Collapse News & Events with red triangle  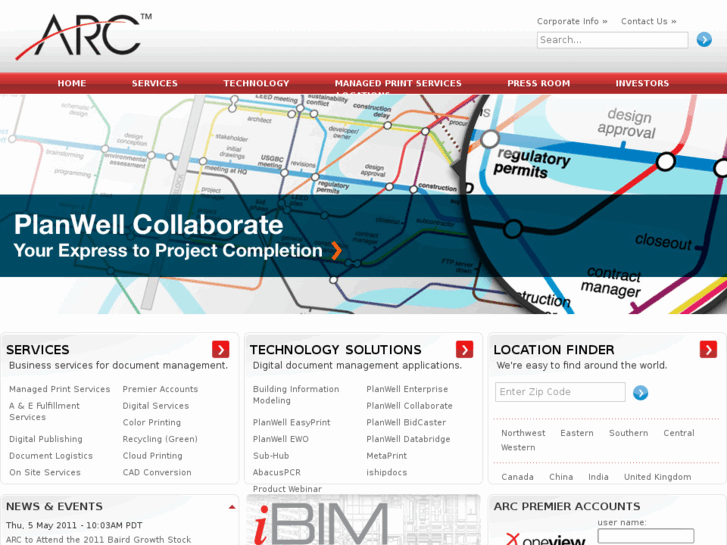point(232,507)
